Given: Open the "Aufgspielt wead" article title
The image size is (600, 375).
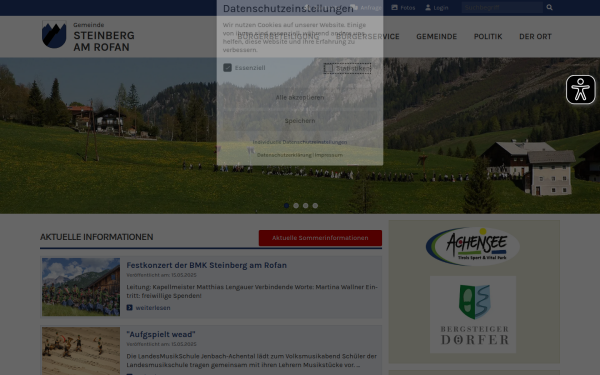Looking at the screenshot, I should pyautogui.click(x=161, y=334).
